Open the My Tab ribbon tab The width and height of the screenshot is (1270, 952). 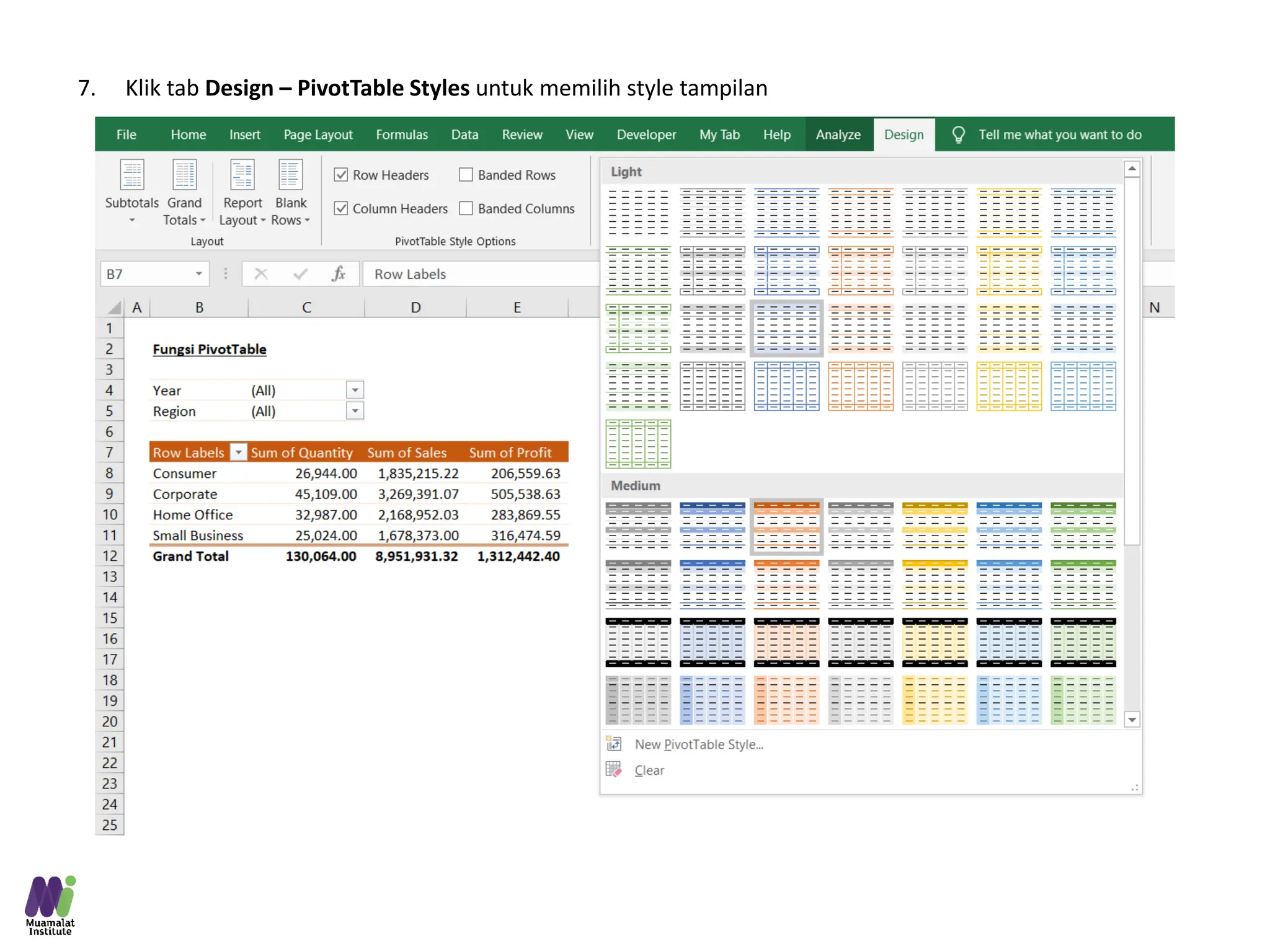(x=719, y=134)
